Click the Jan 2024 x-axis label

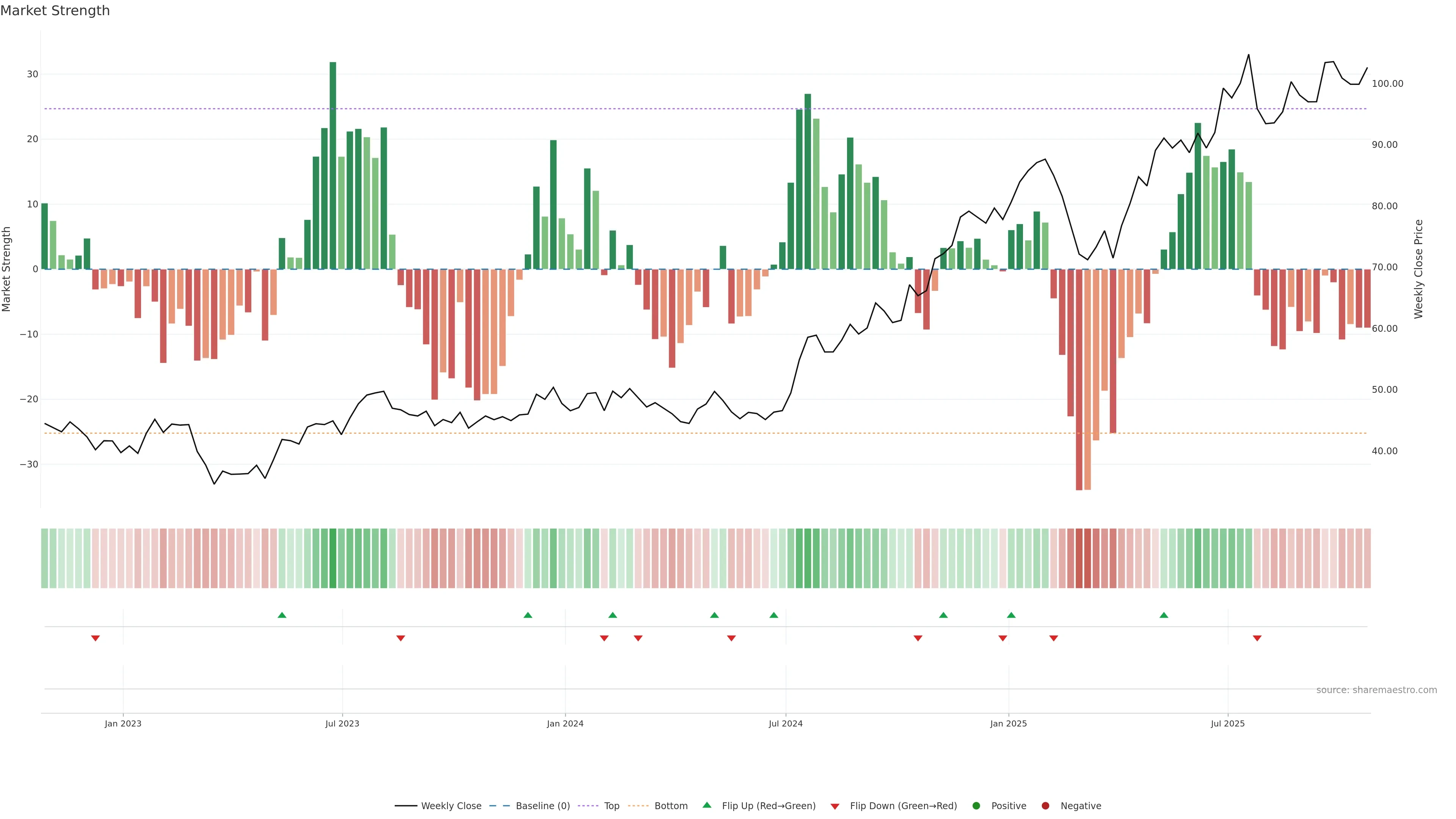pos(565,723)
